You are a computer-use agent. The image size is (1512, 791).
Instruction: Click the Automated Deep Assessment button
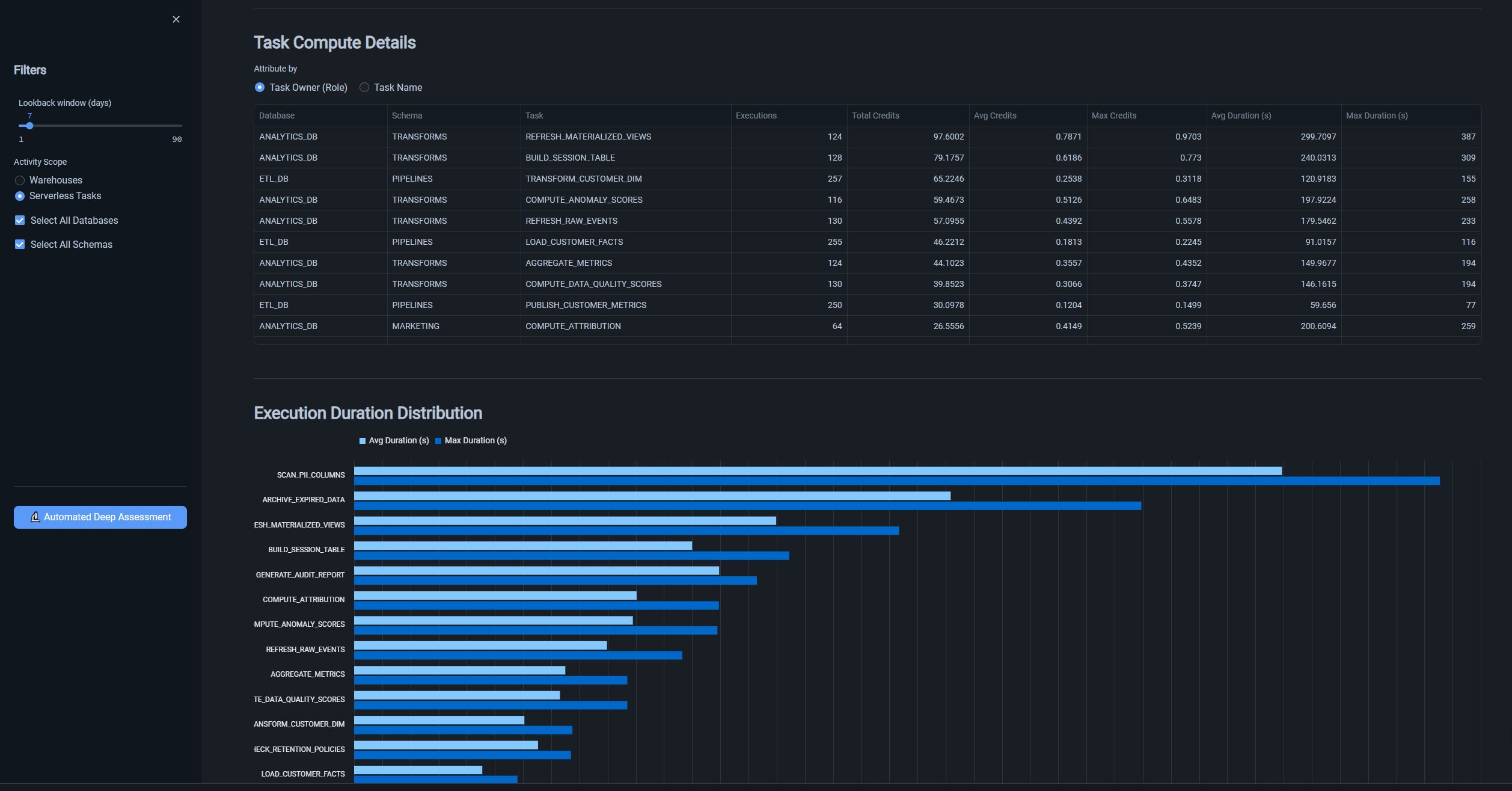[100, 517]
